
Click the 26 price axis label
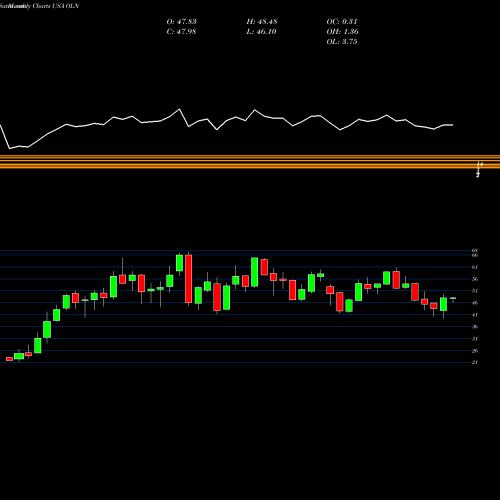click(475, 351)
